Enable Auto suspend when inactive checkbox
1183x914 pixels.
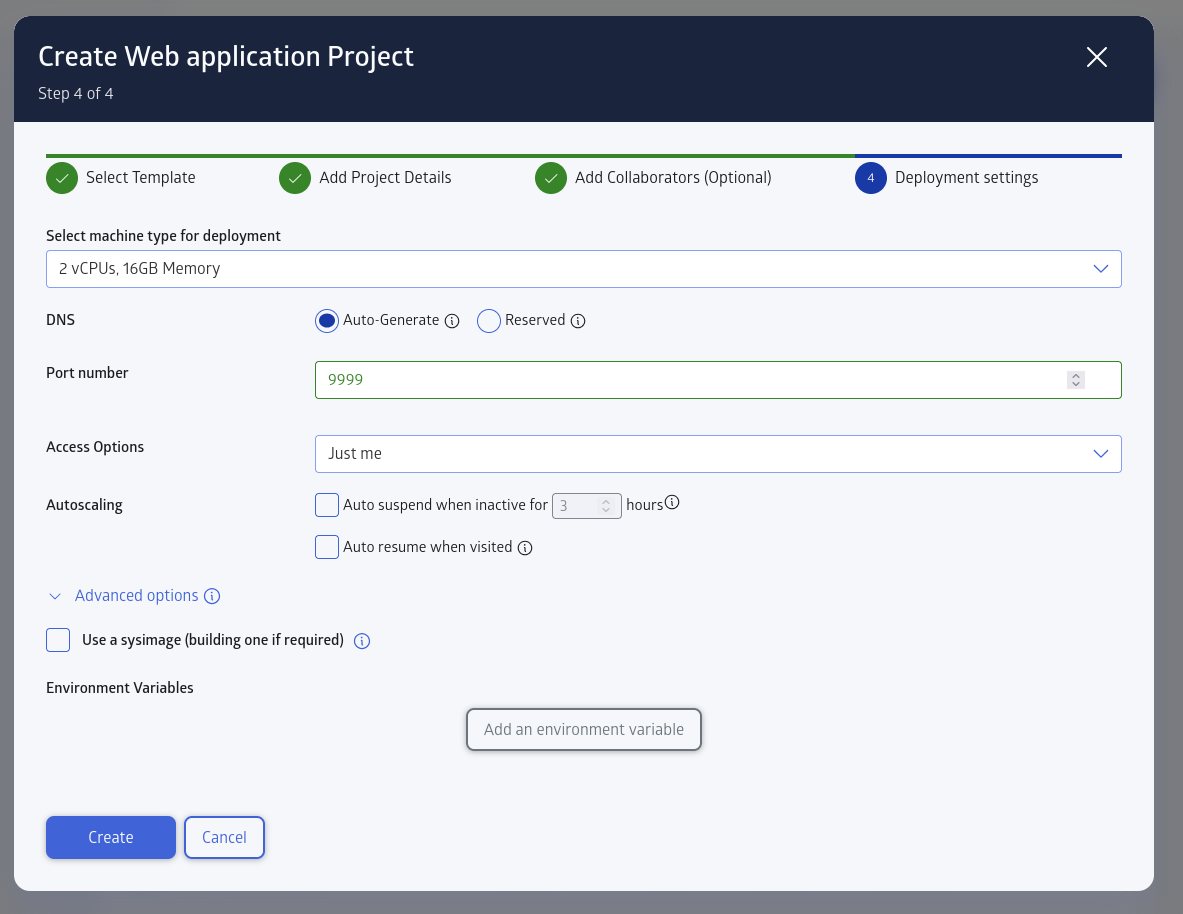[x=327, y=505]
